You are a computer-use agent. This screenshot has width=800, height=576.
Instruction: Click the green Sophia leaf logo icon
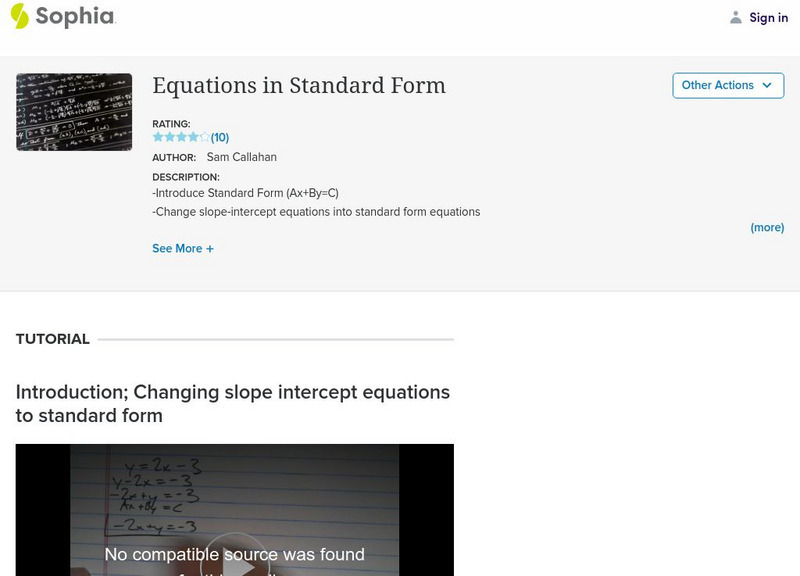pos(19,16)
